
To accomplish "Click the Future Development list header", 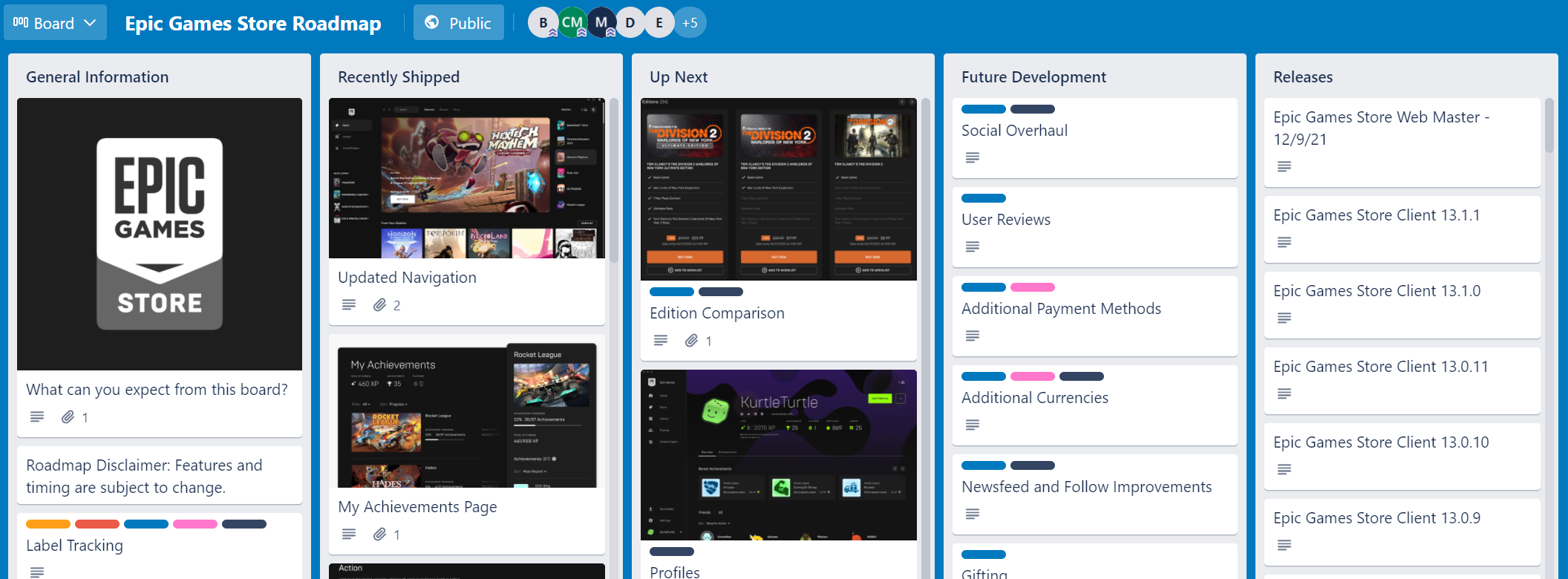I will coord(1033,77).
